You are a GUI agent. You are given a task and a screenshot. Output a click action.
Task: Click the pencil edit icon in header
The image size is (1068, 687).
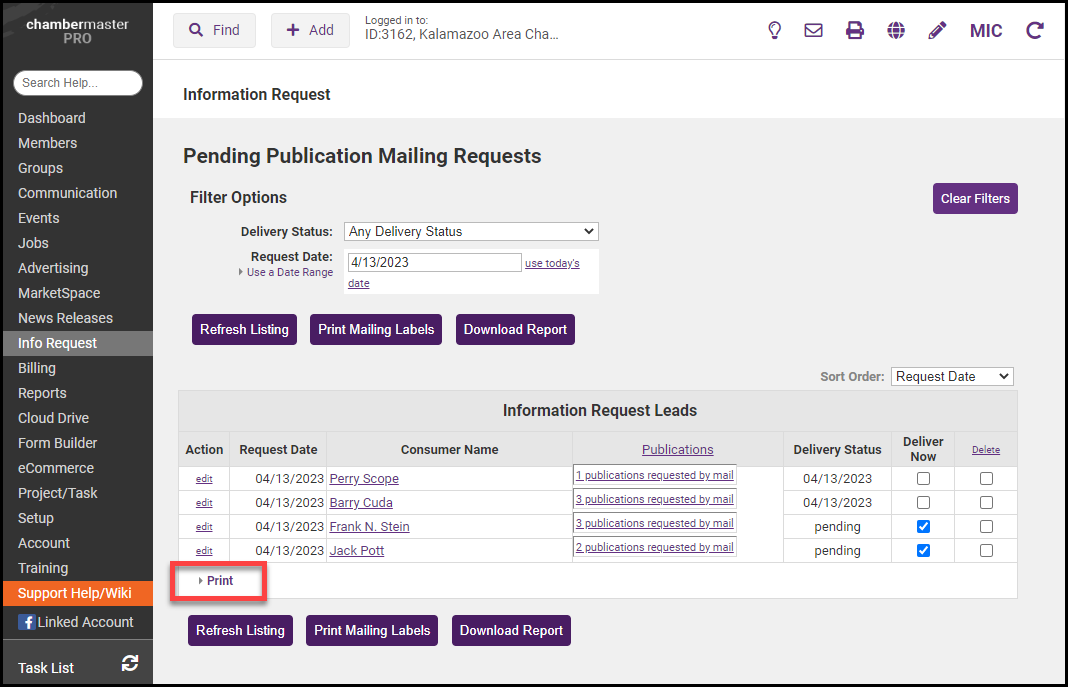click(x=937, y=30)
